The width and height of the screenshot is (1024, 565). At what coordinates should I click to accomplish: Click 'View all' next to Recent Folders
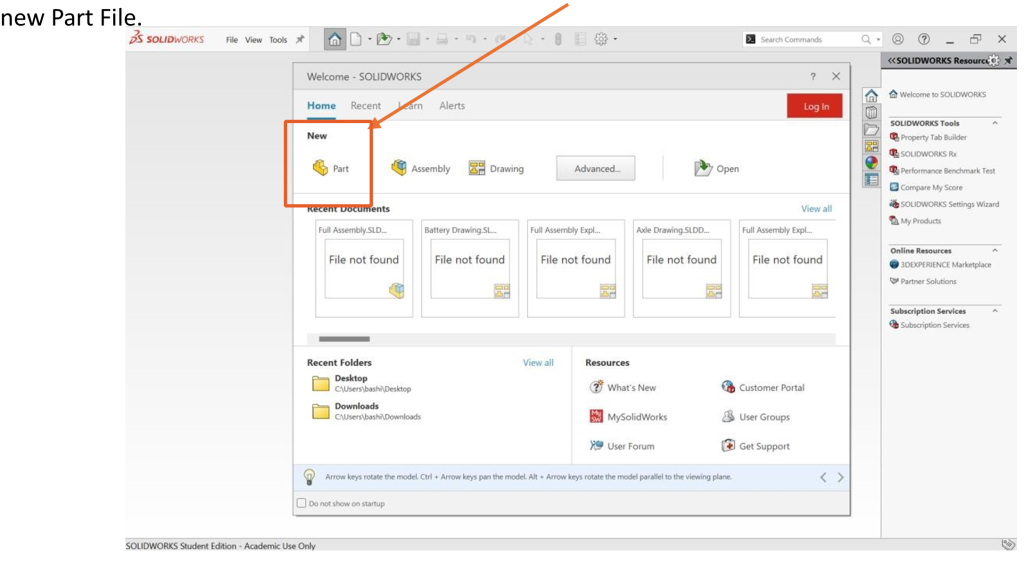(538, 363)
